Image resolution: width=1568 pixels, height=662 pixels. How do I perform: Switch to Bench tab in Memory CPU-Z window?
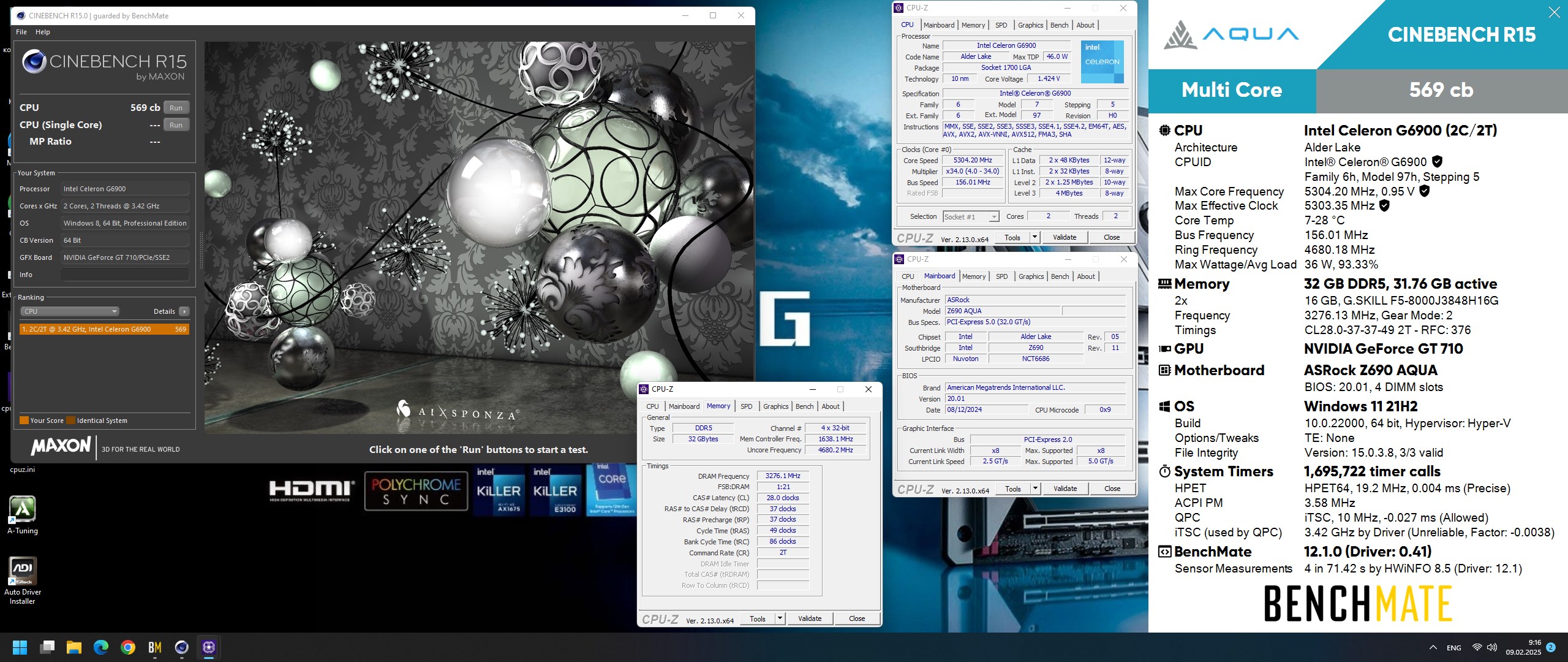[804, 406]
